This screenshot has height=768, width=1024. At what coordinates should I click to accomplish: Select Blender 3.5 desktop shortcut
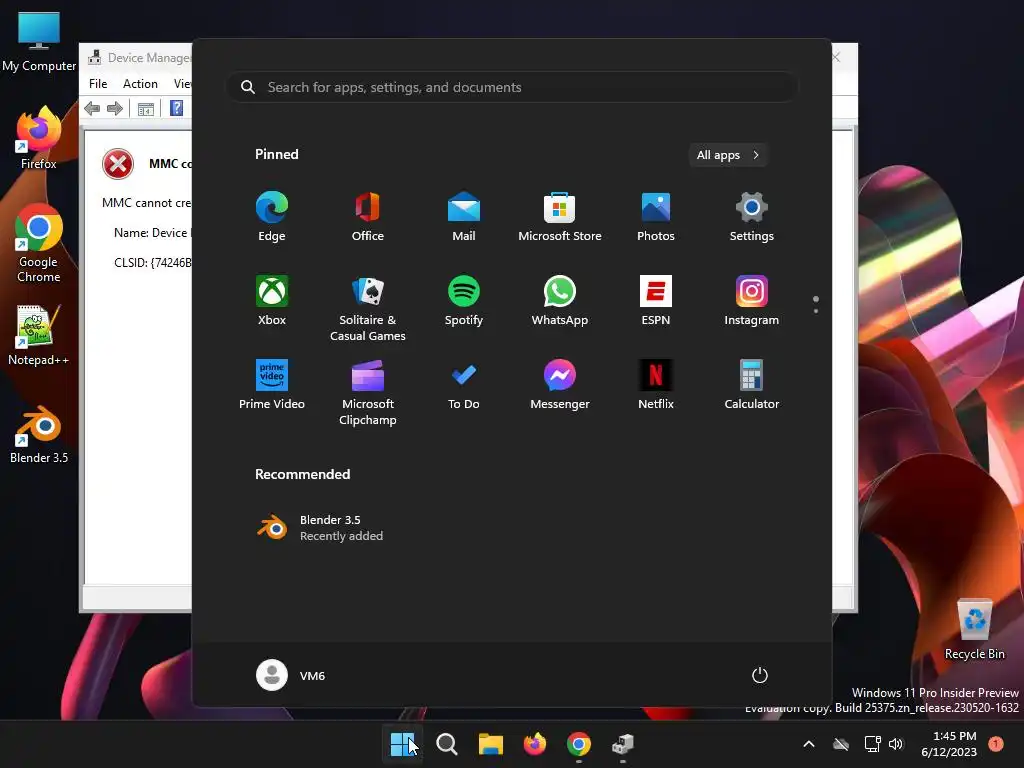39,435
